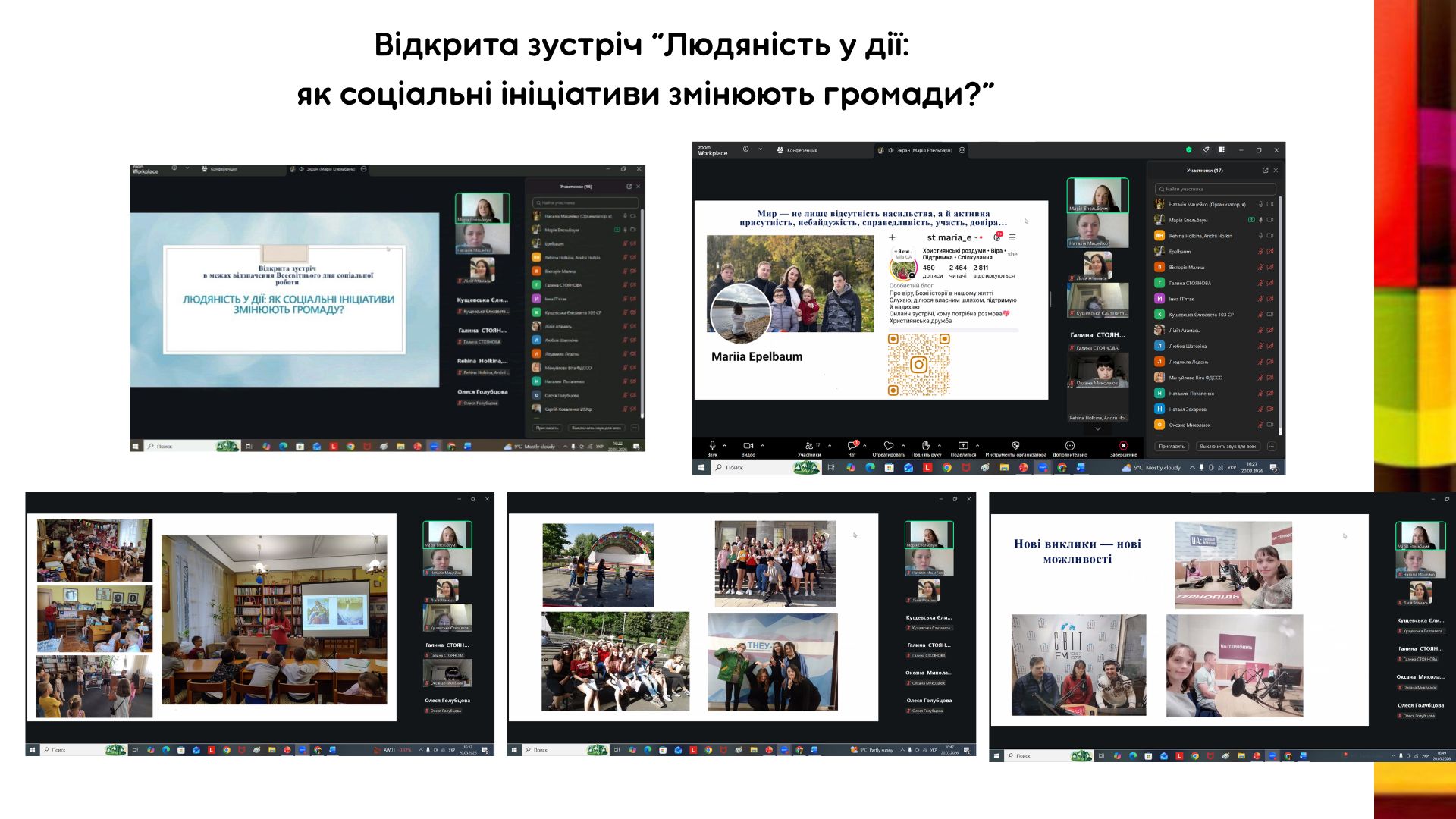Click the Поделиться share screen icon
1456x819 pixels.
tap(963, 446)
